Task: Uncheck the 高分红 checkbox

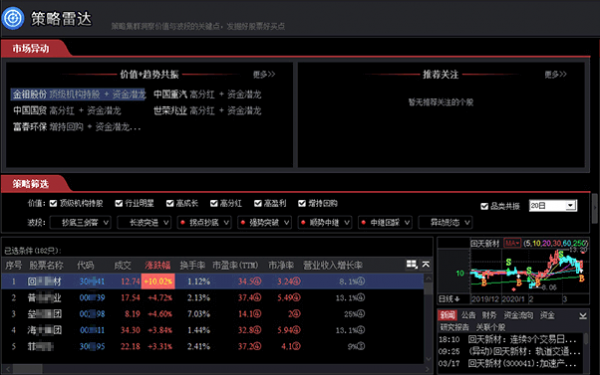Action: 214,203
